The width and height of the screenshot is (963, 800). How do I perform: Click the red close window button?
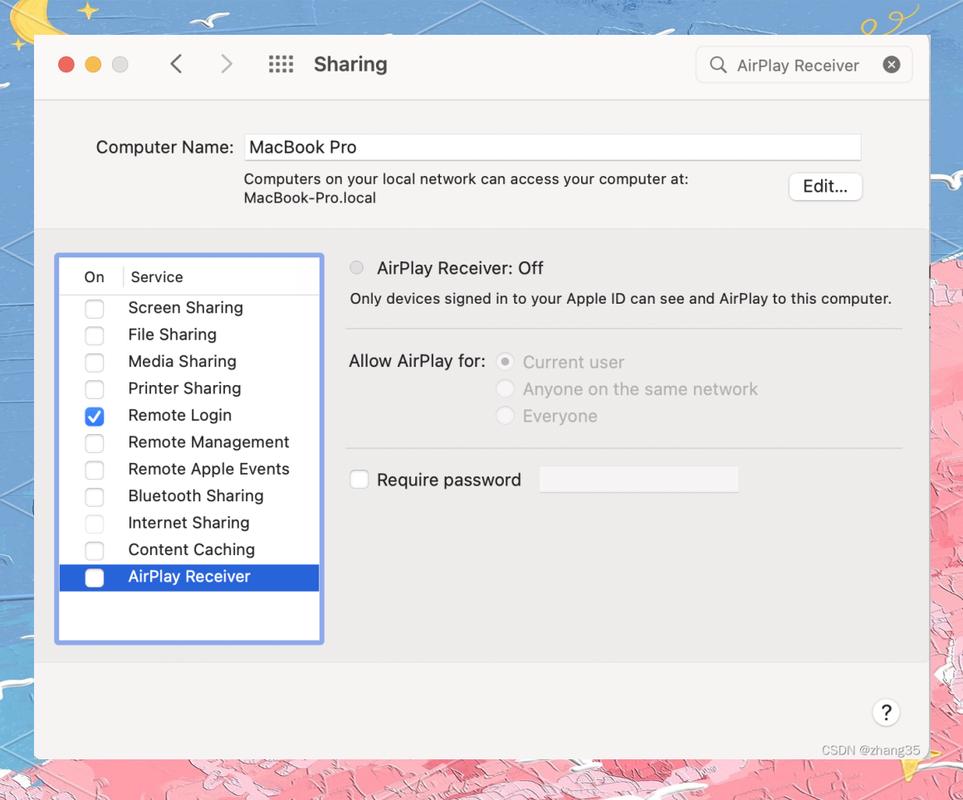(66, 64)
